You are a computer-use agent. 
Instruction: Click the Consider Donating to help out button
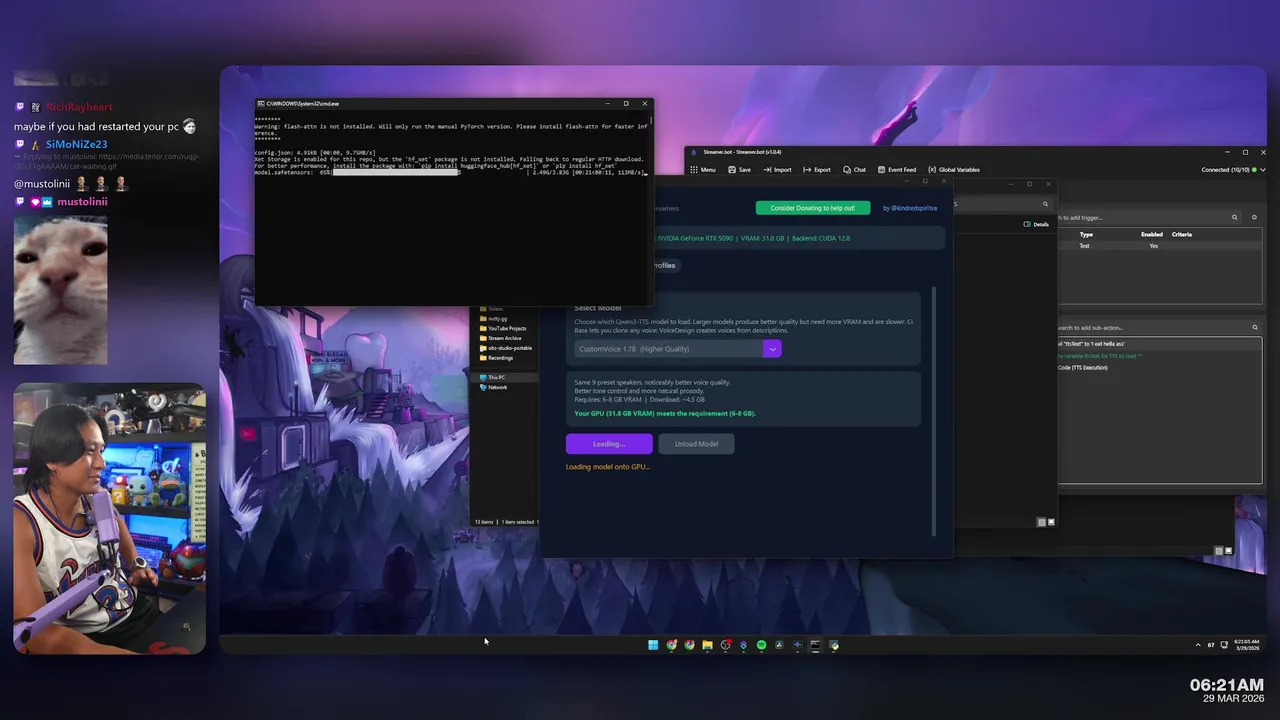coord(813,208)
